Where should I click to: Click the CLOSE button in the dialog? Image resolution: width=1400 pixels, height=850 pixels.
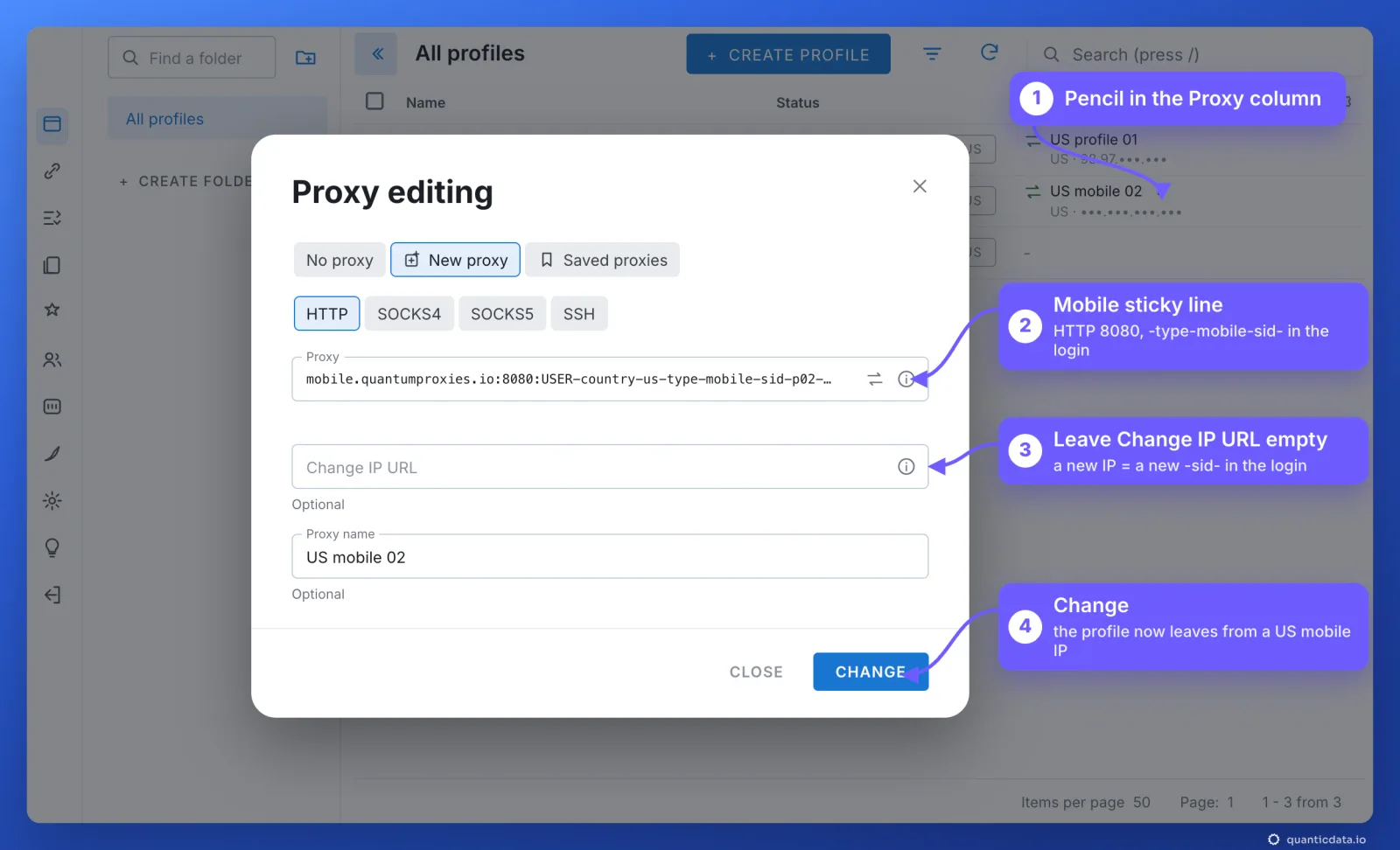[x=756, y=672]
